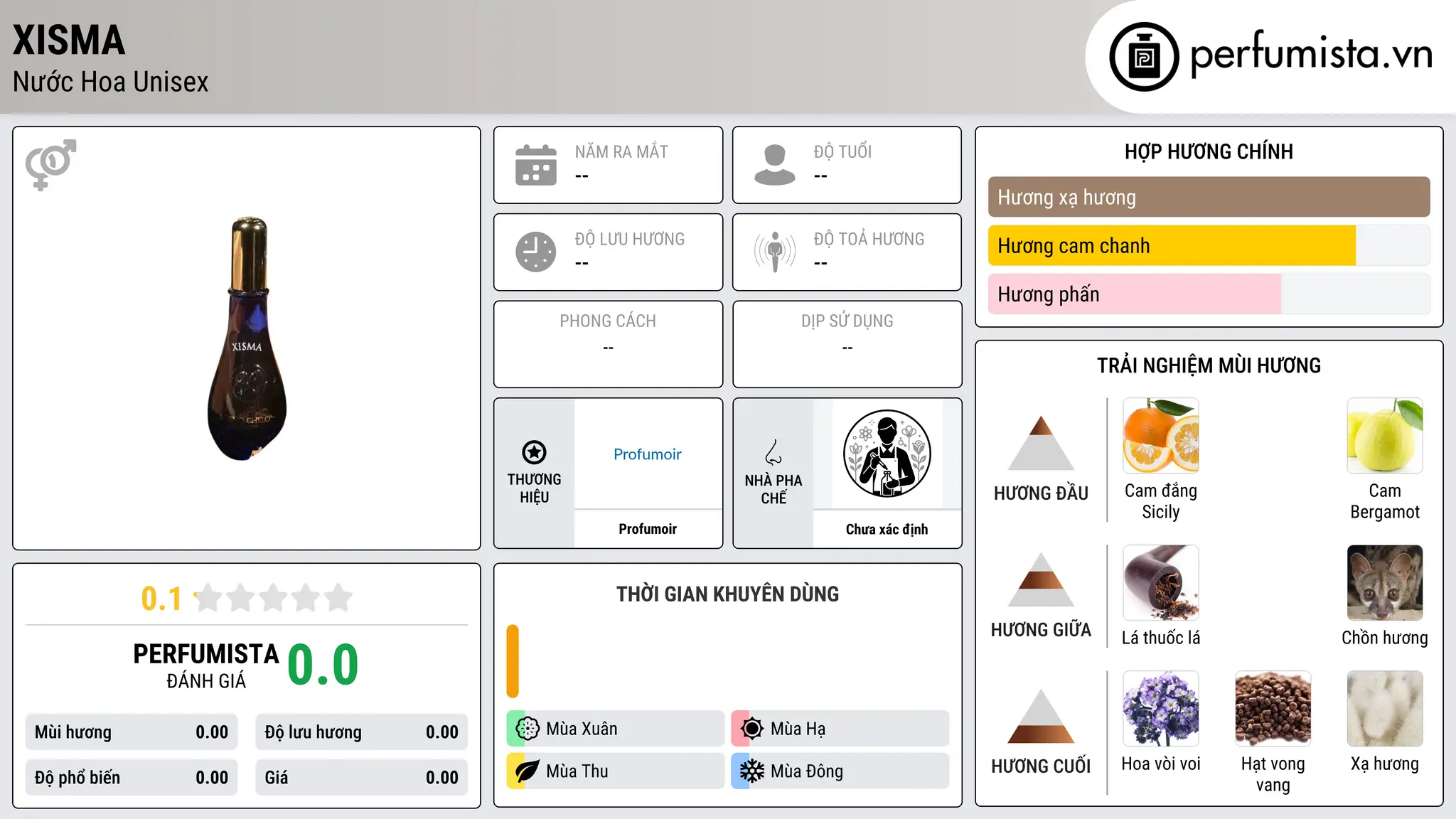Viewport: 1456px width, 819px height.
Task: Click the PHONG CÁCH label
Action: (608, 321)
